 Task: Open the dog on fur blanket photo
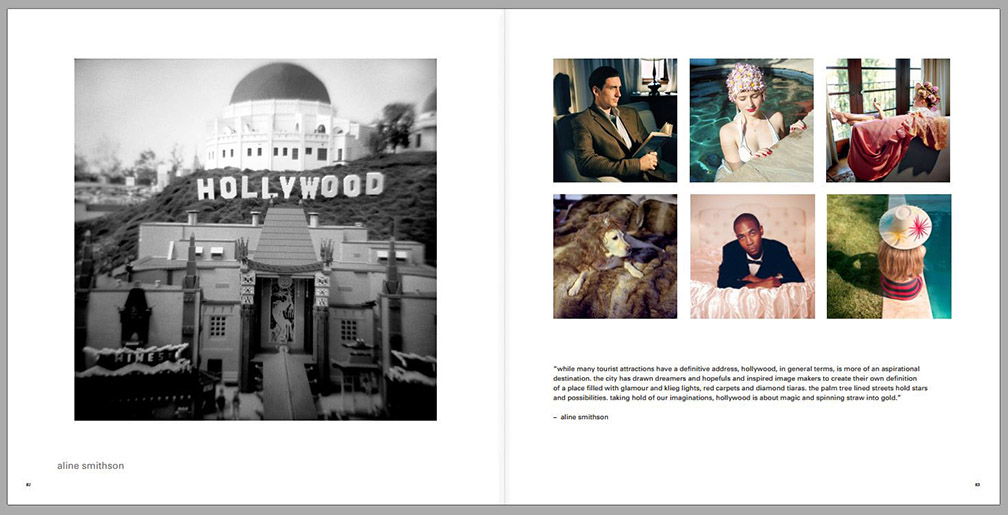(615, 256)
